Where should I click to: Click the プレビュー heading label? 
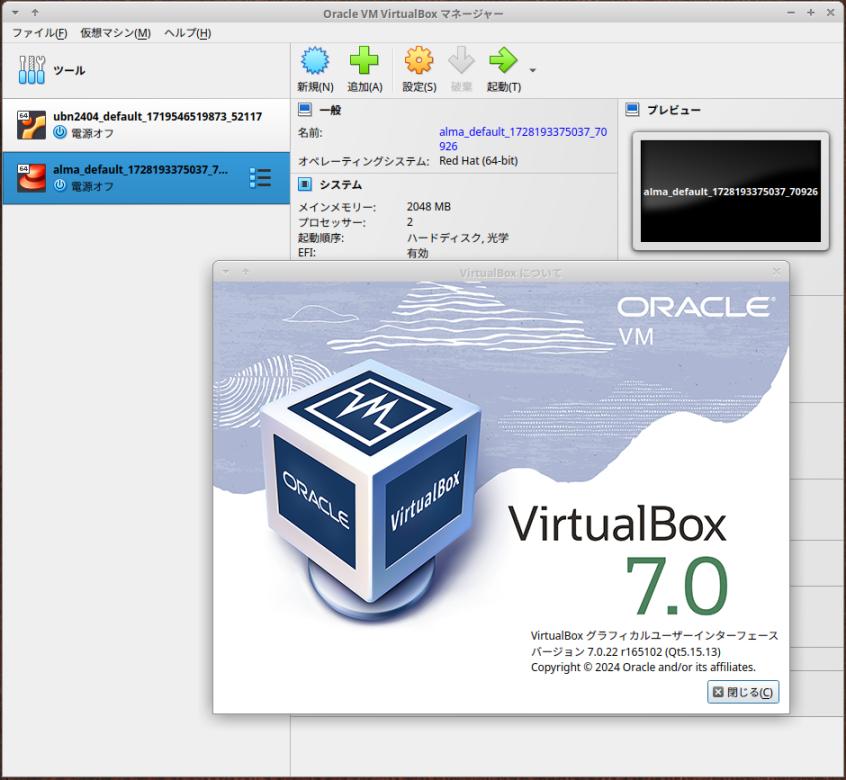tap(674, 110)
